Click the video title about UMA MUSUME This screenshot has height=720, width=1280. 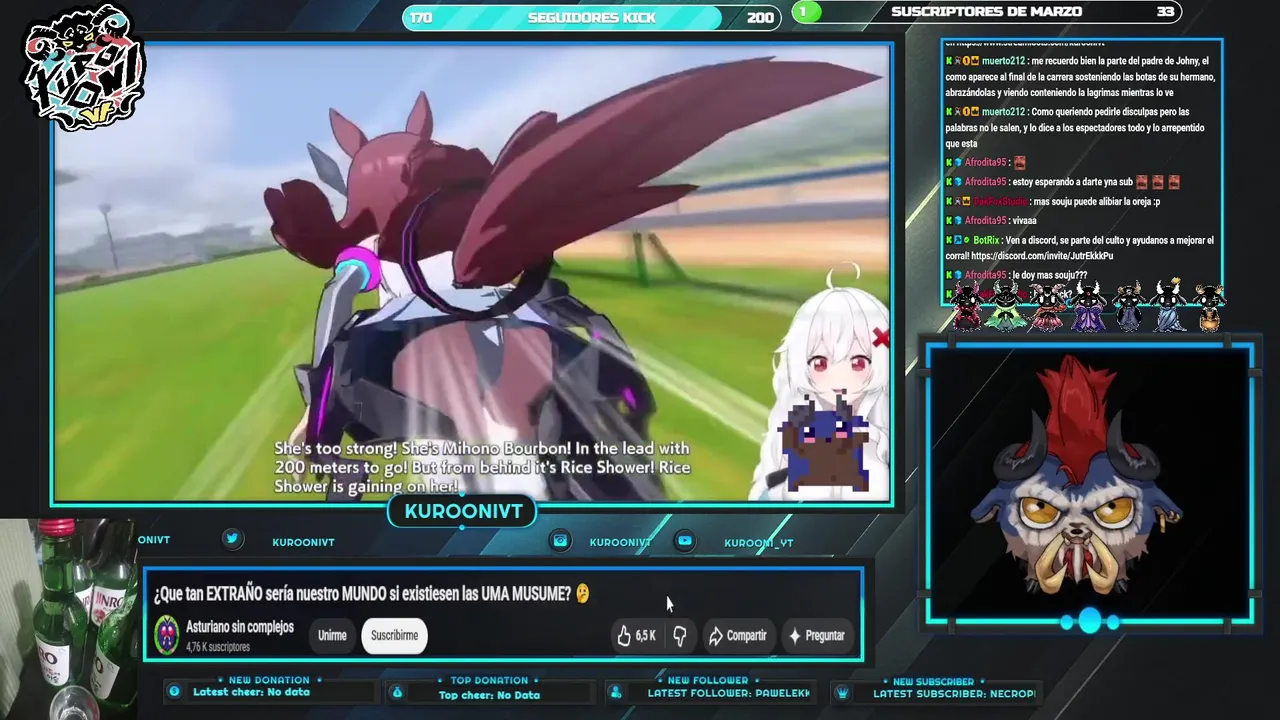coord(371,593)
